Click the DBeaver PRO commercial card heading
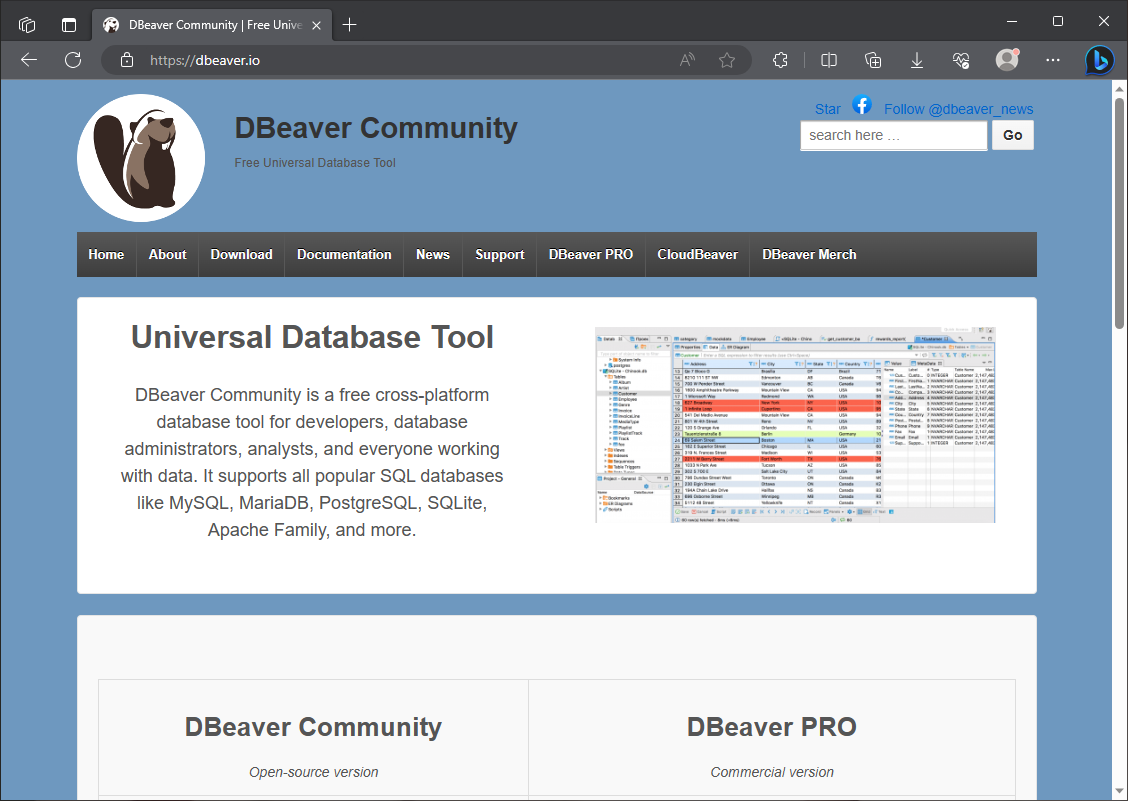 [x=772, y=727]
